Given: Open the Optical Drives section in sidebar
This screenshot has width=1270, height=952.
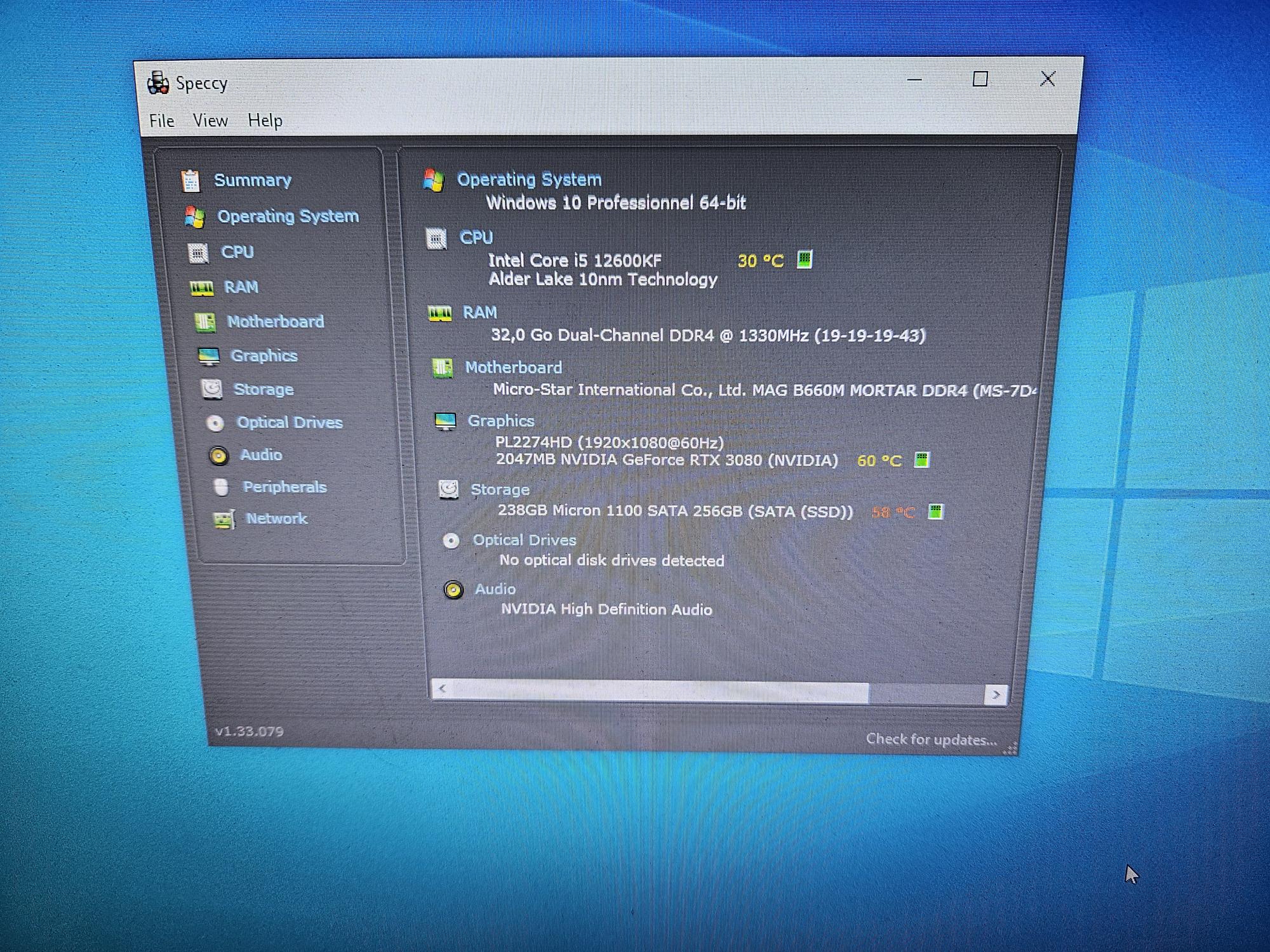Looking at the screenshot, I should click(x=290, y=423).
